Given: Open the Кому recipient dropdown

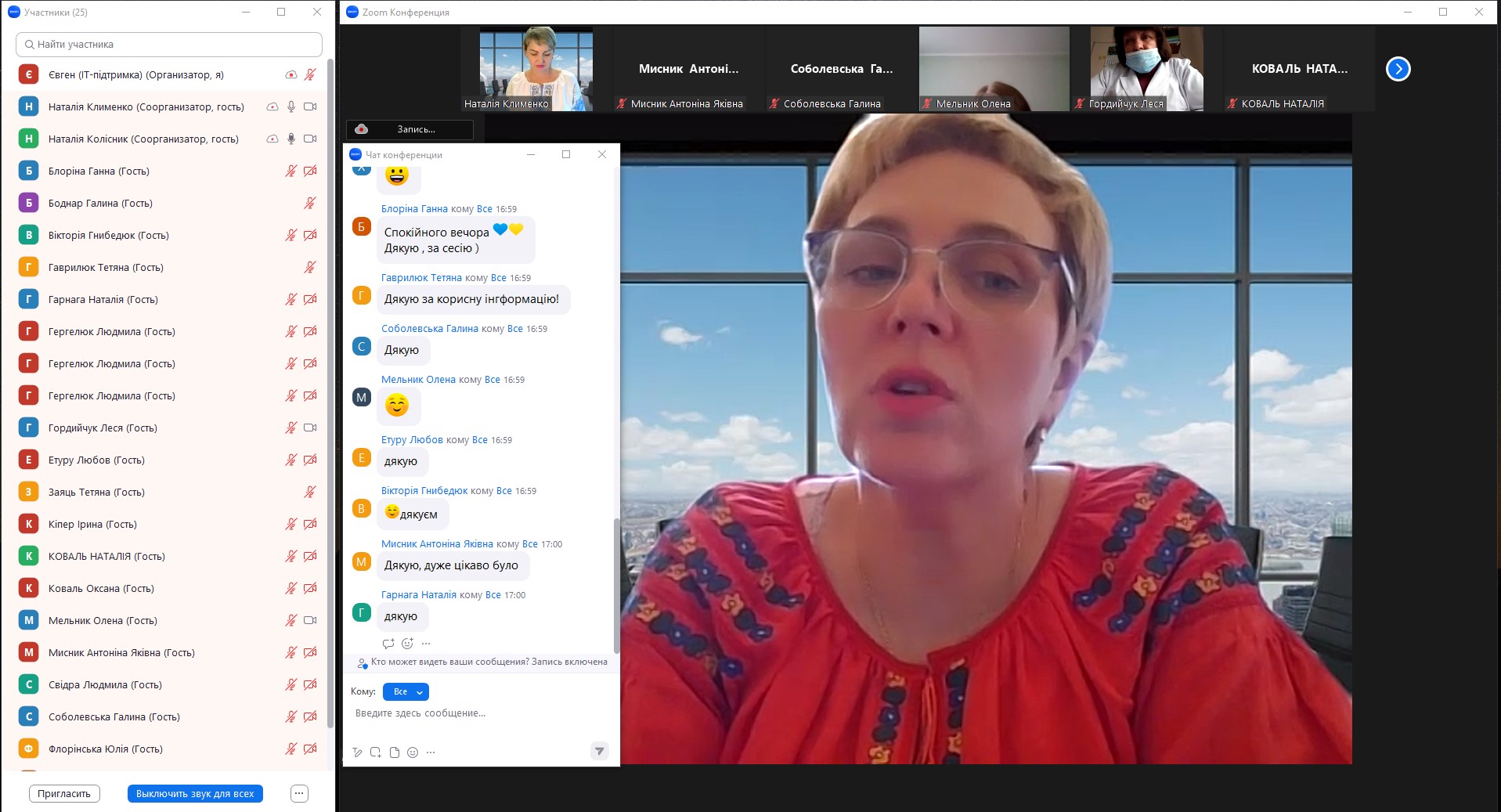Looking at the screenshot, I should click(406, 691).
